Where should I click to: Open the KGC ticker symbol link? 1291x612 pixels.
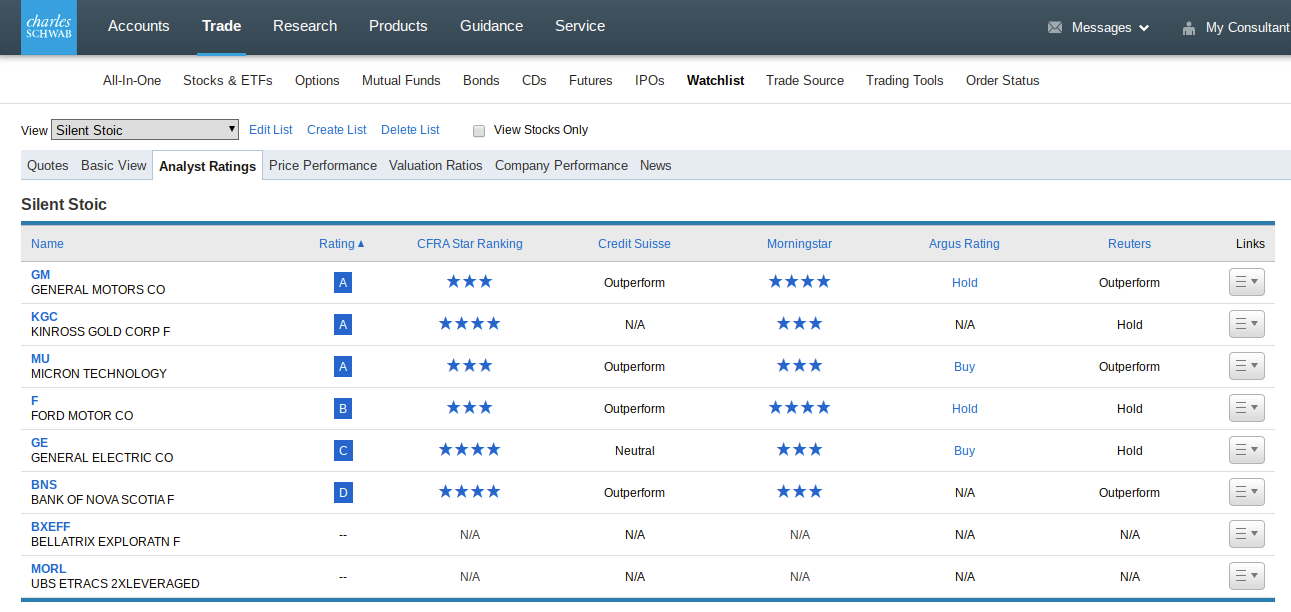[x=44, y=317]
